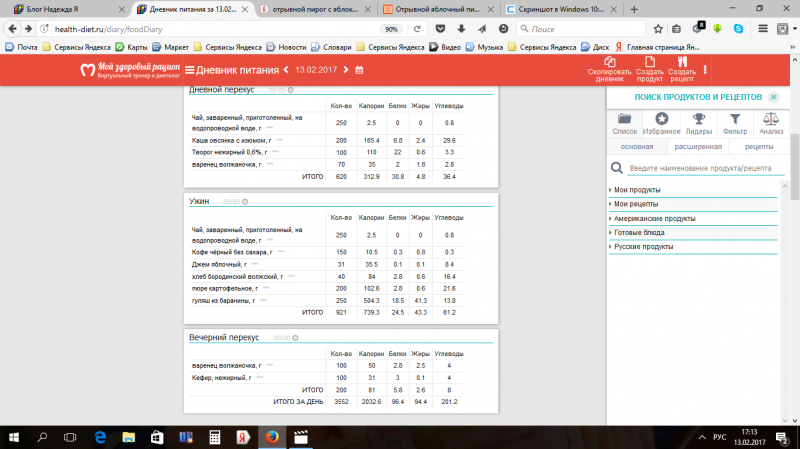The image size is (800, 449).
Task: Click the Список folder icon
Action: tap(624, 120)
